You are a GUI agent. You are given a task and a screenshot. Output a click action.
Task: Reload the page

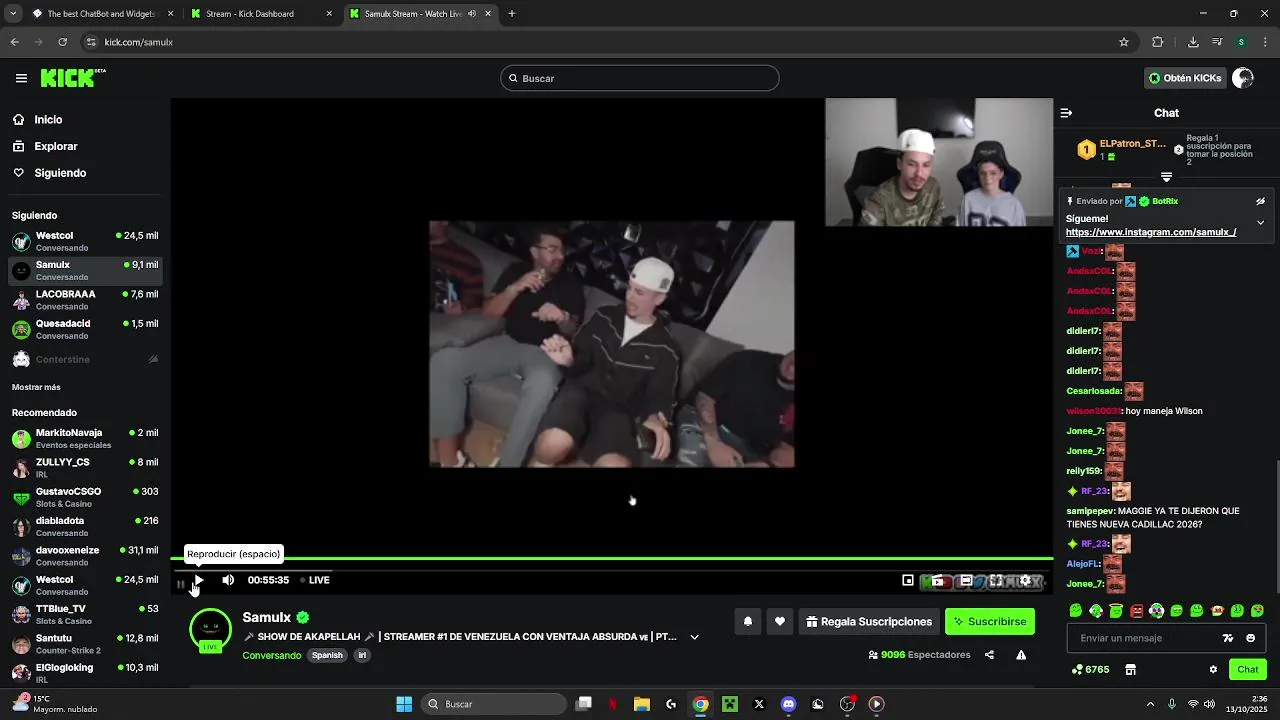(62, 42)
